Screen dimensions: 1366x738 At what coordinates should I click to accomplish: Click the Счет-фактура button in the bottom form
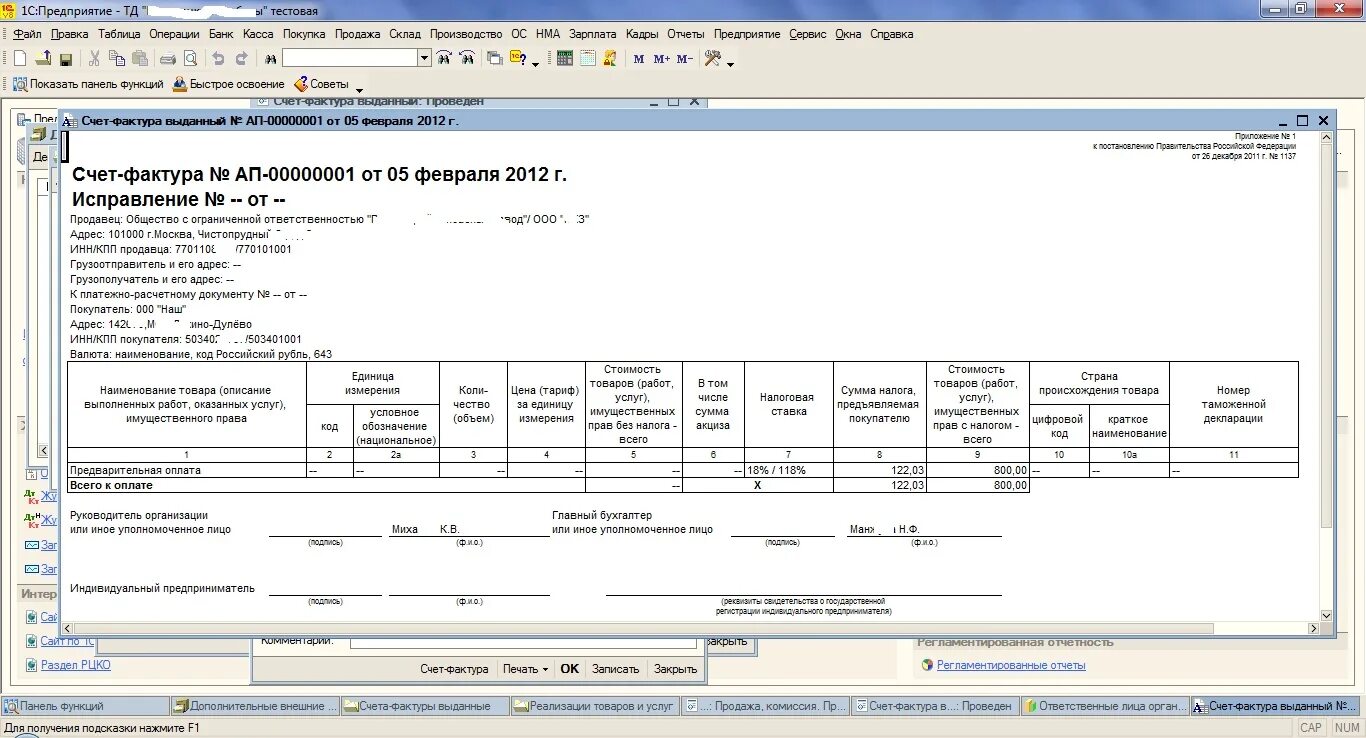pos(454,669)
